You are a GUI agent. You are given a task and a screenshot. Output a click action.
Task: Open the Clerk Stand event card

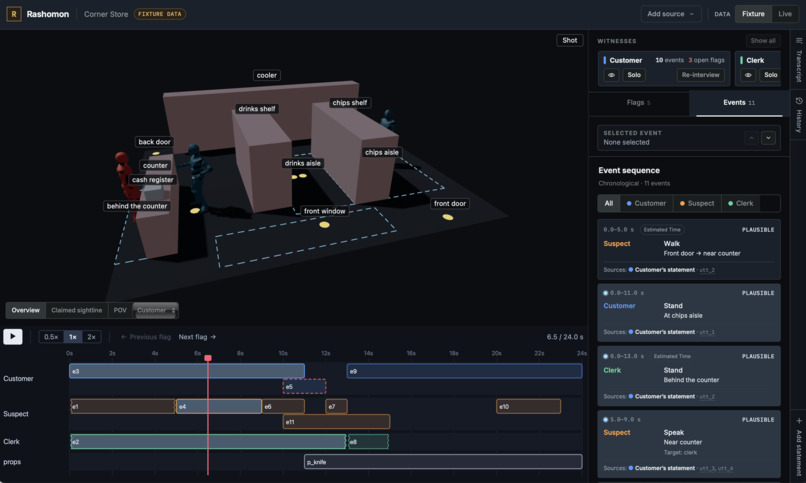point(689,376)
